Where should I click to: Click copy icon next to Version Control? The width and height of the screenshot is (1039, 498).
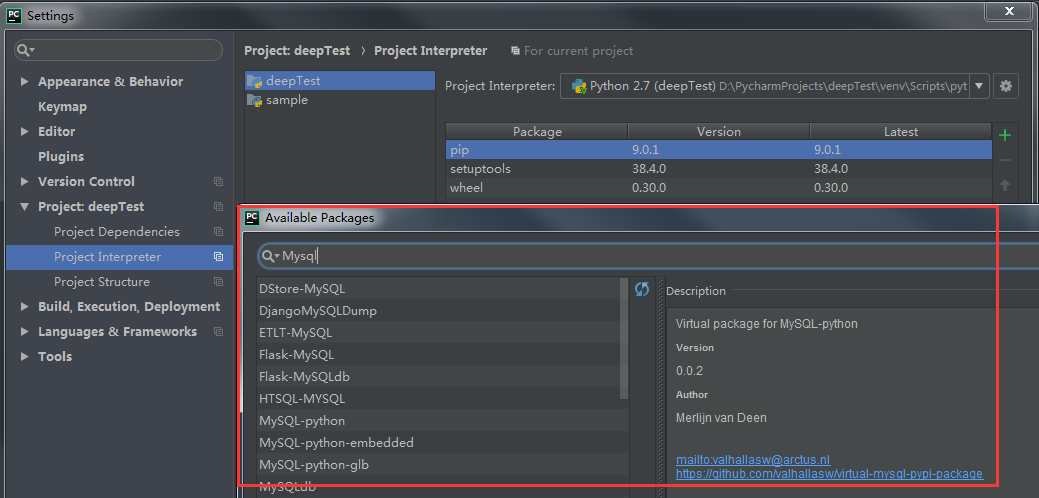point(218,181)
